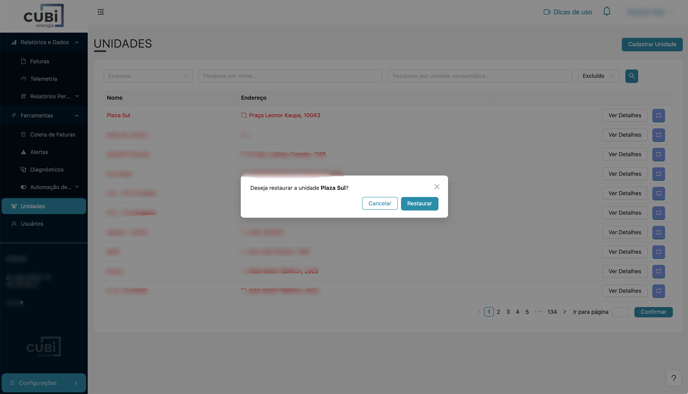
Task: Click Cadastrar Unidade button
Action: point(652,44)
